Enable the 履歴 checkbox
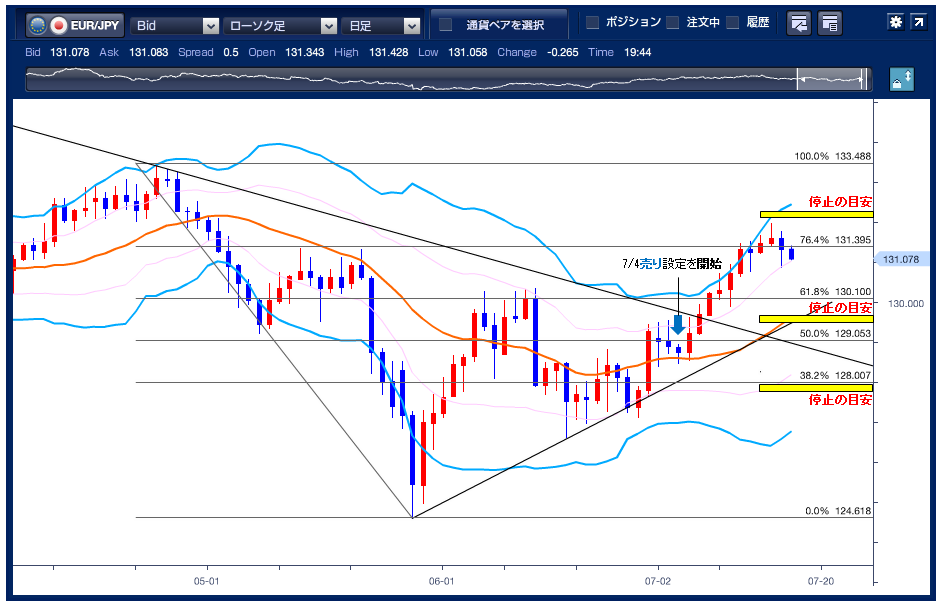Viewport: 938px width, 607px height. coord(733,23)
